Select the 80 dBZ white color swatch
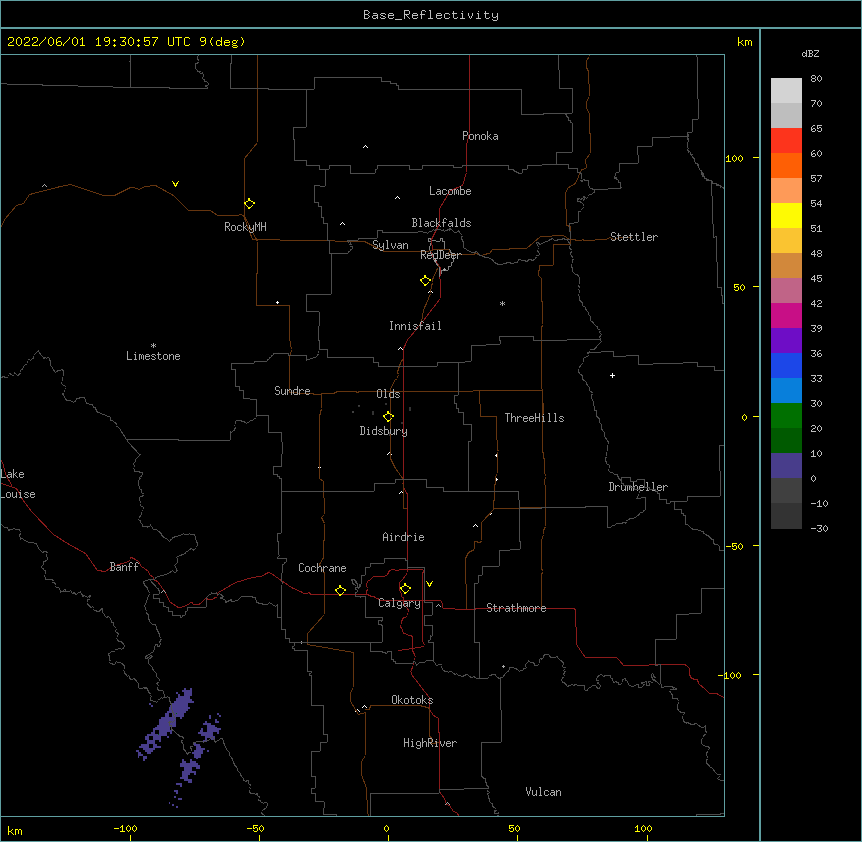Image resolution: width=862 pixels, height=842 pixels. tap(786, 91)
